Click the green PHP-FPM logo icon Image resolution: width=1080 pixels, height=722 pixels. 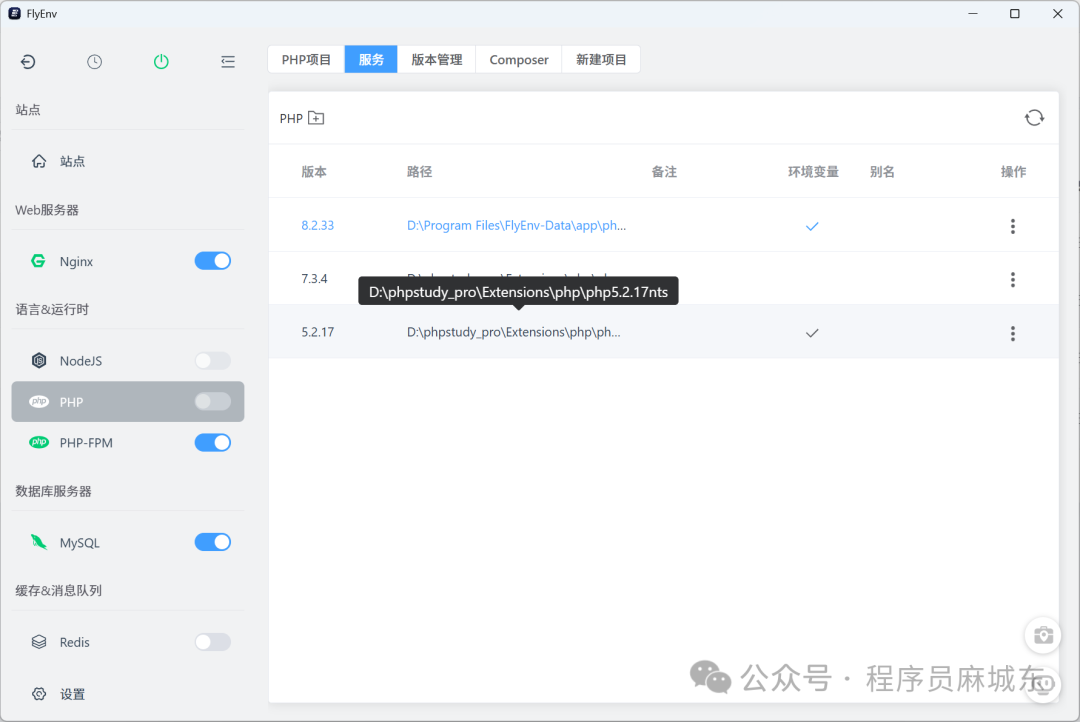pyautogui.click(x=39, y=442)
